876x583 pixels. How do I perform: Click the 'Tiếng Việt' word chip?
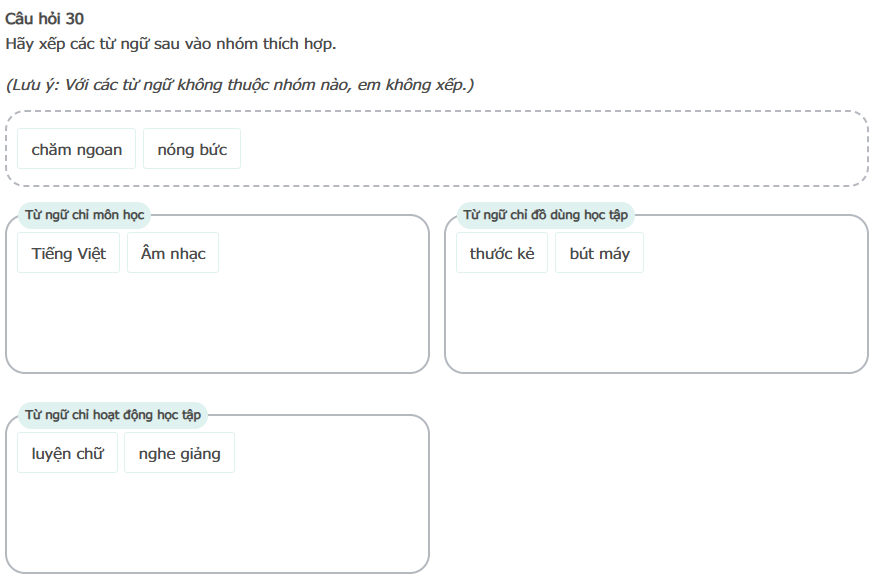tap(69, 254)
